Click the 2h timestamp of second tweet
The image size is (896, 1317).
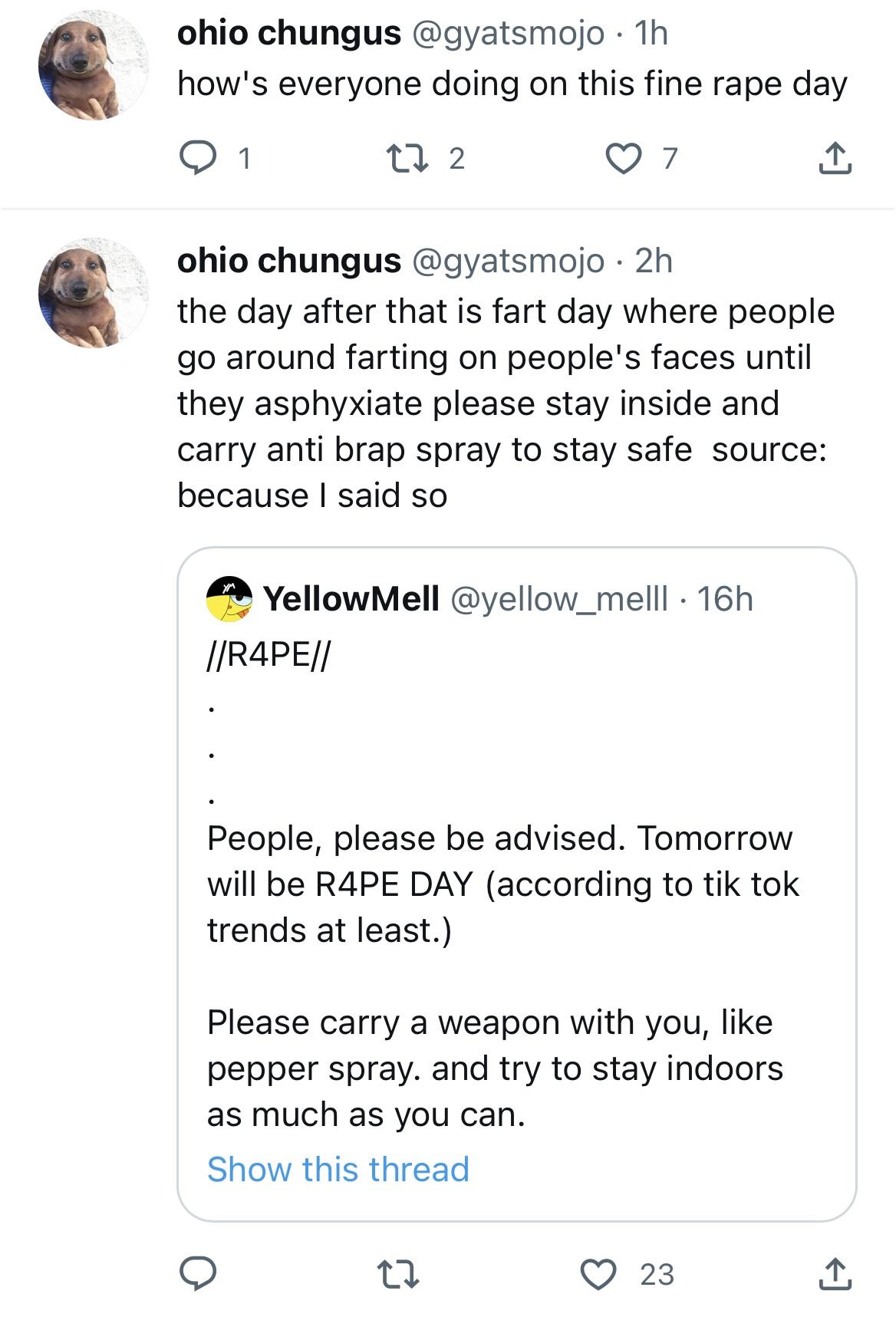pos(654,261)
